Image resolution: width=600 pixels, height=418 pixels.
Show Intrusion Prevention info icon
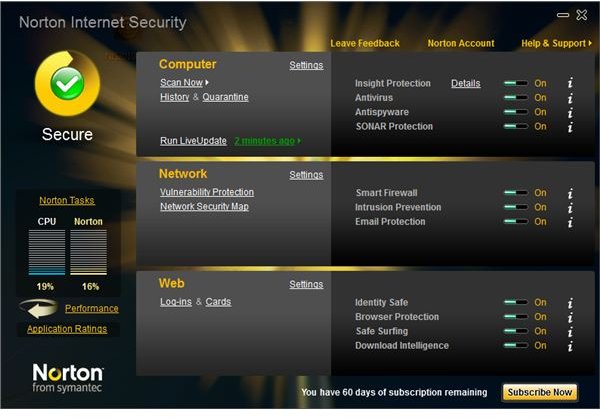[570, 207]
